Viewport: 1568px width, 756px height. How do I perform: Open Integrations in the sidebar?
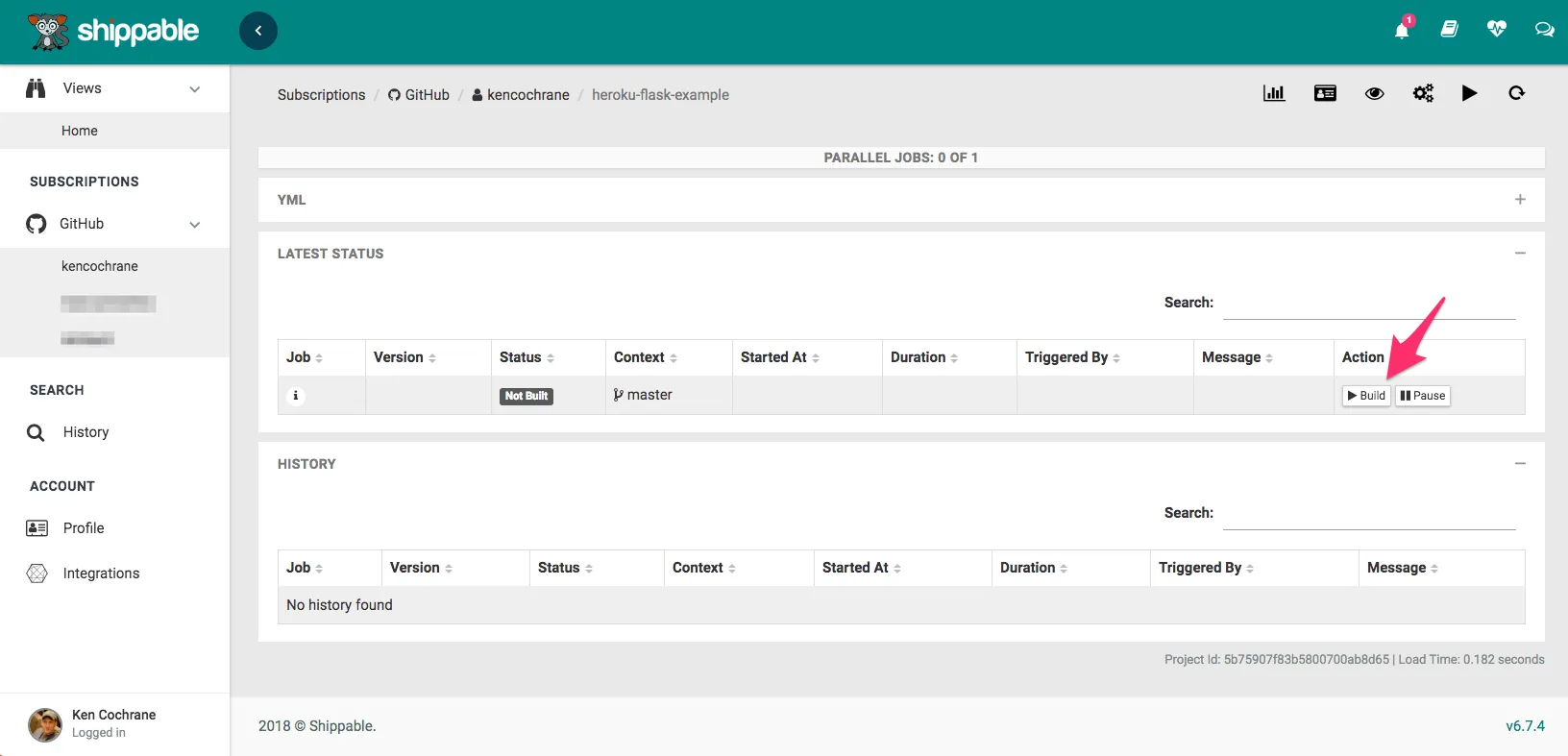pos(101,573)
